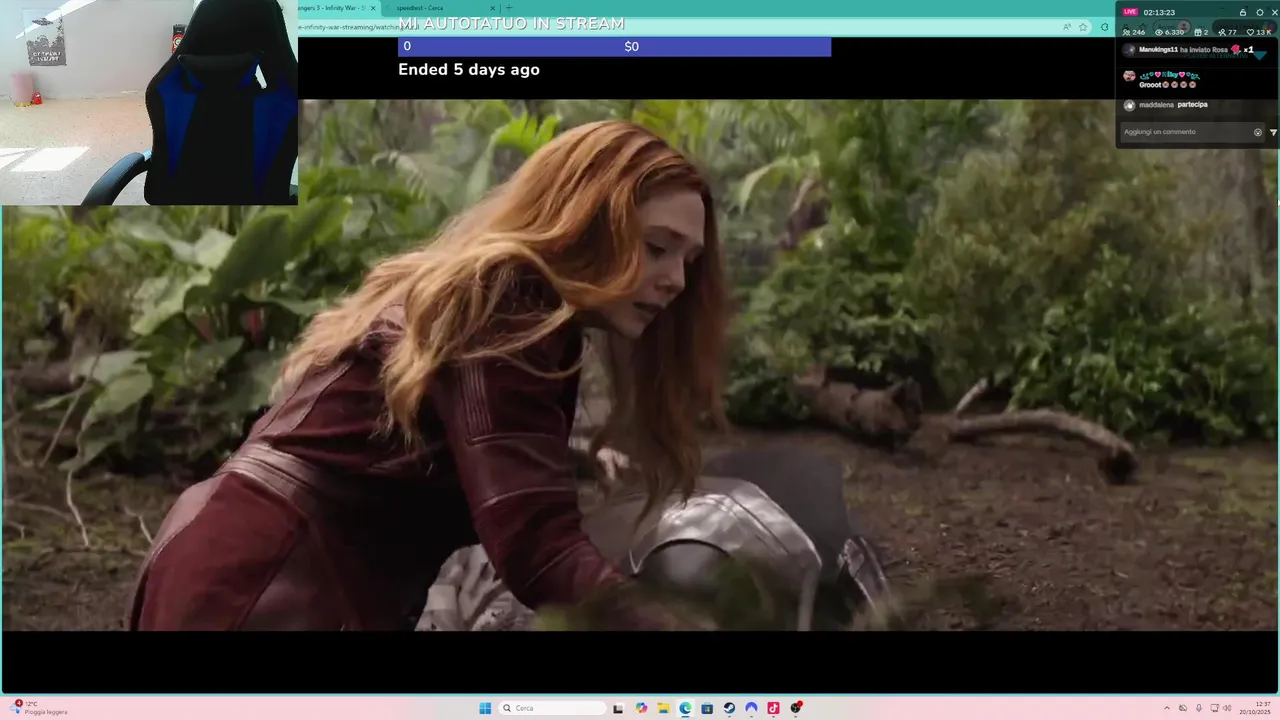Open File Explorer from the taskbar
1280x720 pixels.
(x=663, y=708)
